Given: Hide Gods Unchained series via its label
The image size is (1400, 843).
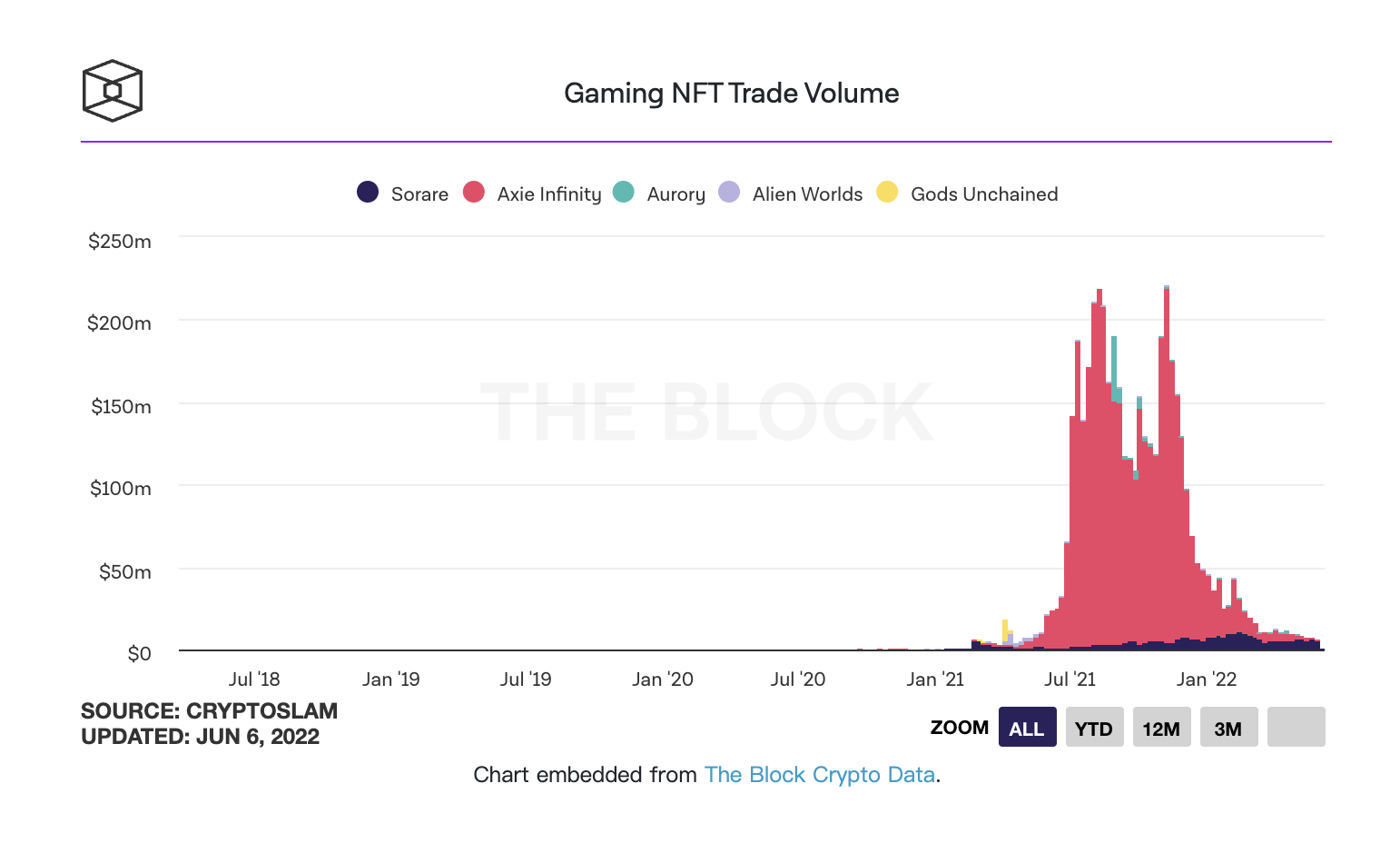Looking at the screenshot, I should click(984, 194).
